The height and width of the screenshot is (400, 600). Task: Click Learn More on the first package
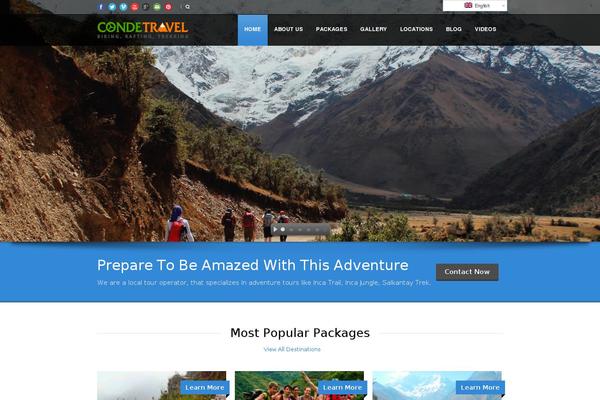point(205,387)
